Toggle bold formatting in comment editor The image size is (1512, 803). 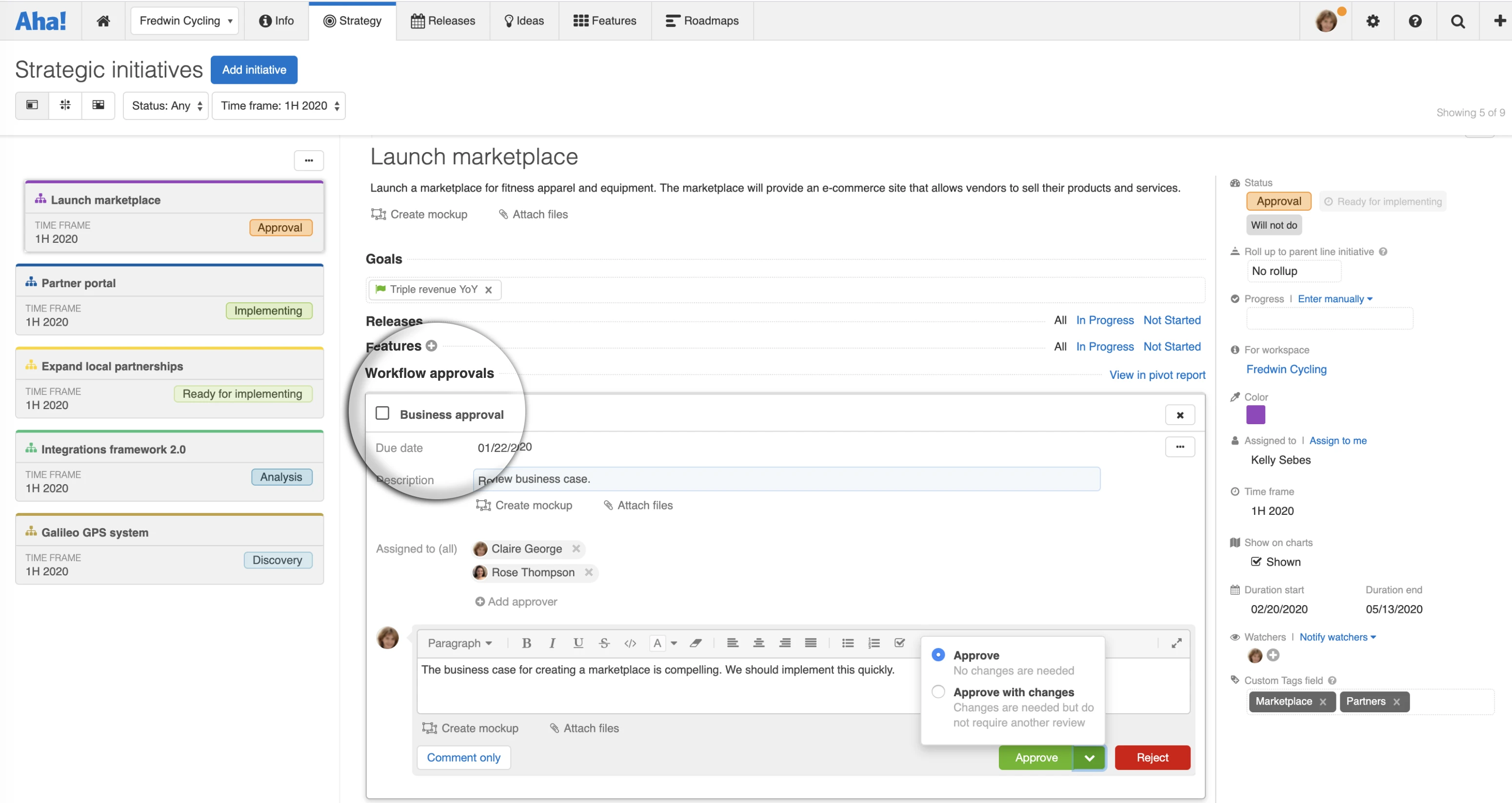tap(526, 644)
